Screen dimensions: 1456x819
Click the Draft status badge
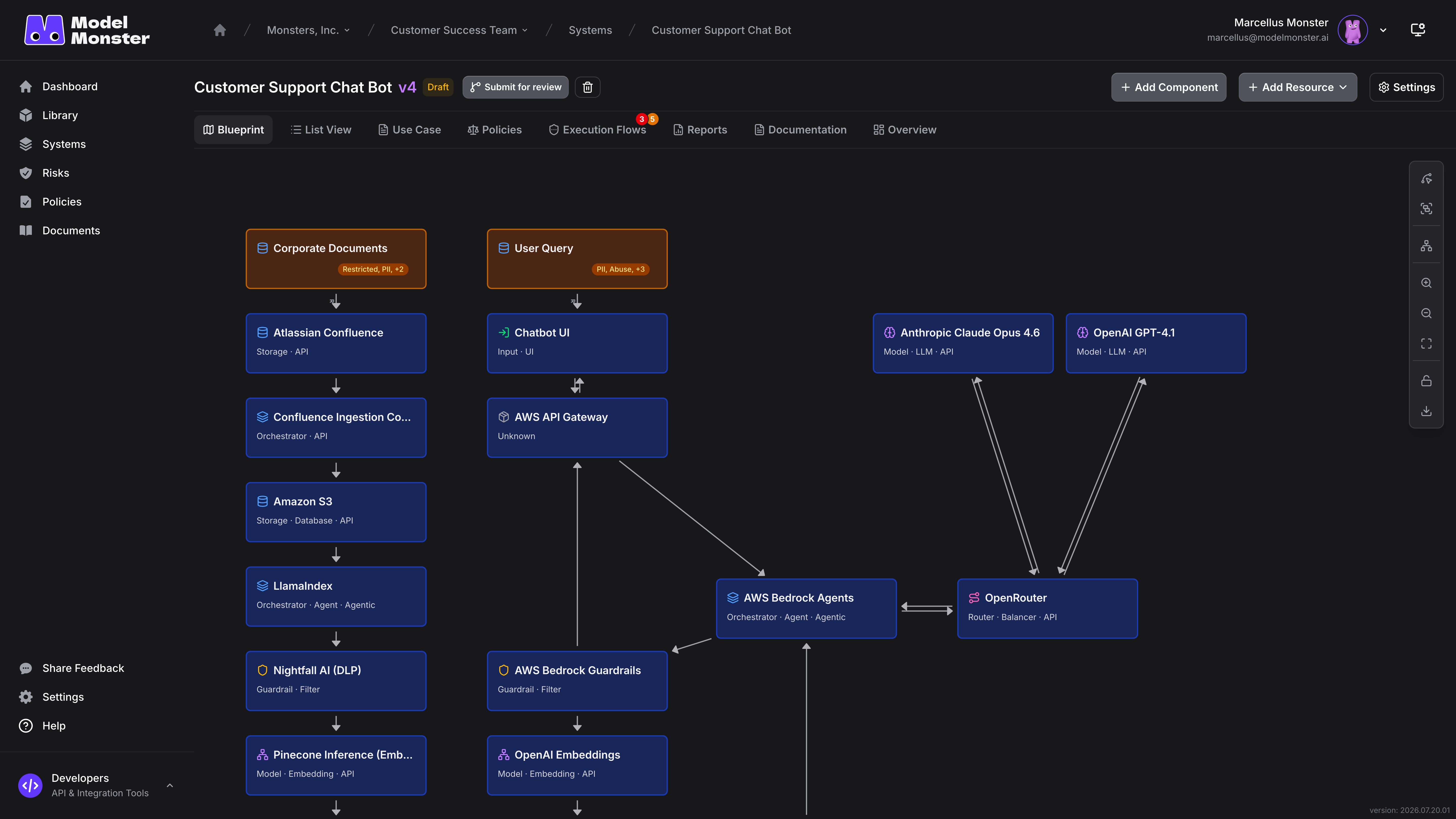(438, 87)
